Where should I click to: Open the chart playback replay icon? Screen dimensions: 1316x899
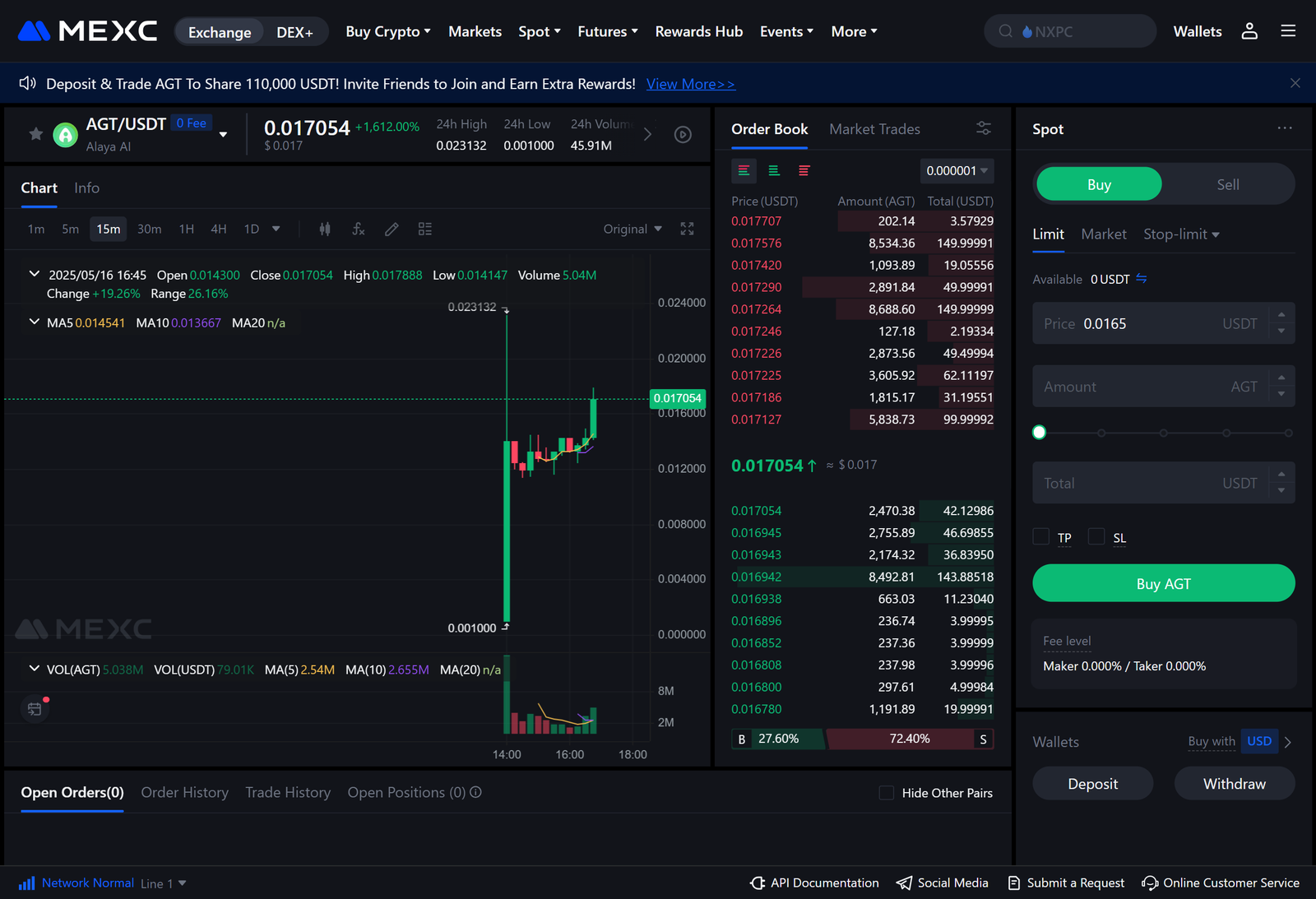(x=683, y=134)
